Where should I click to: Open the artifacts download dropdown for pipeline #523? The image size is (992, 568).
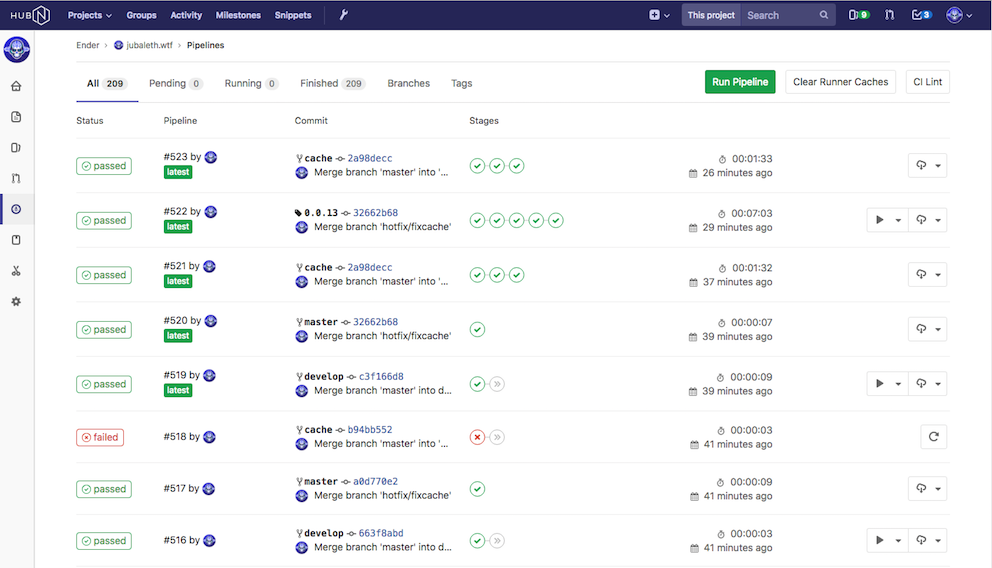click(x=927, y=166)
